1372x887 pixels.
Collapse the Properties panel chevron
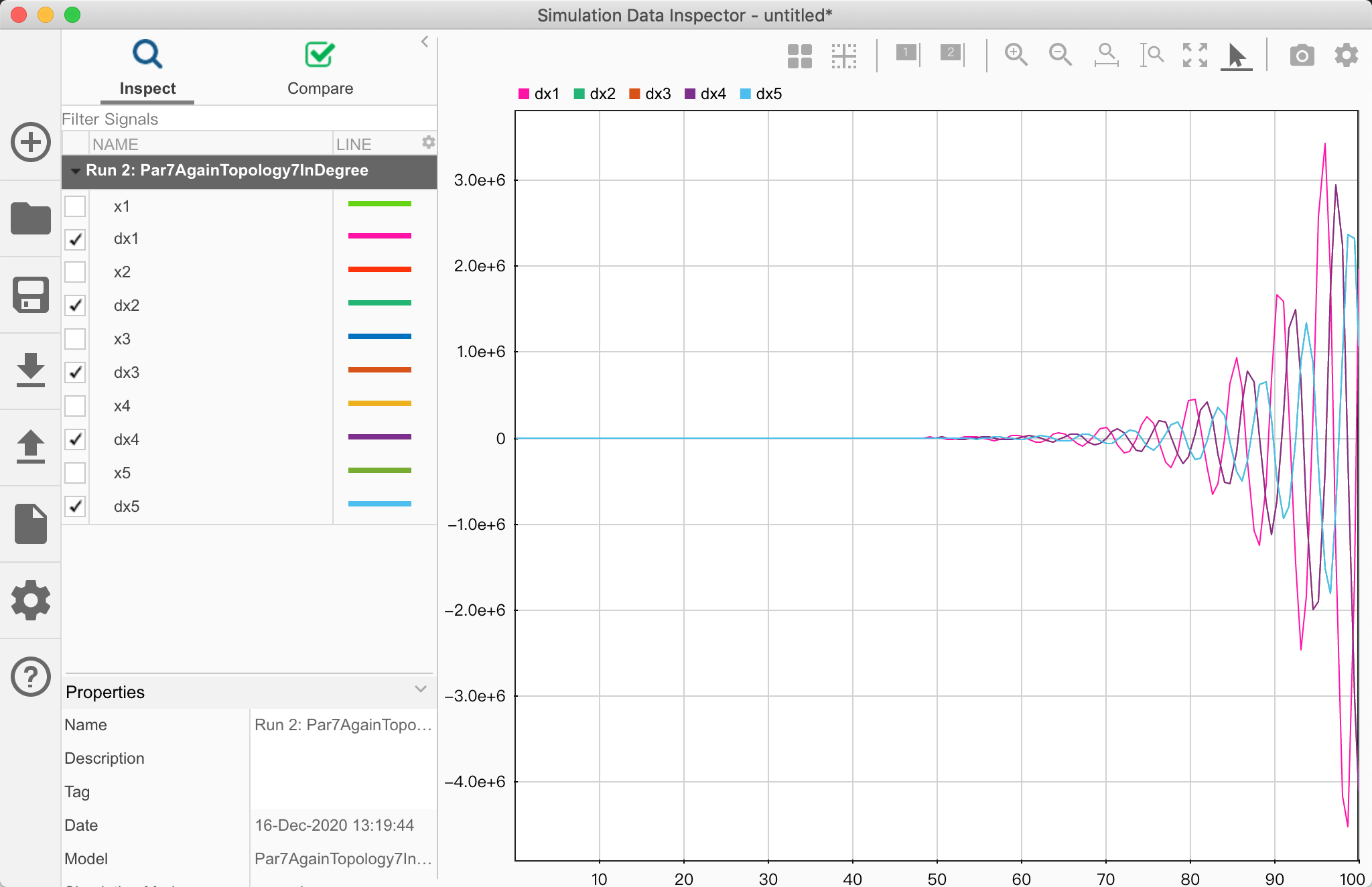[421, 689]
